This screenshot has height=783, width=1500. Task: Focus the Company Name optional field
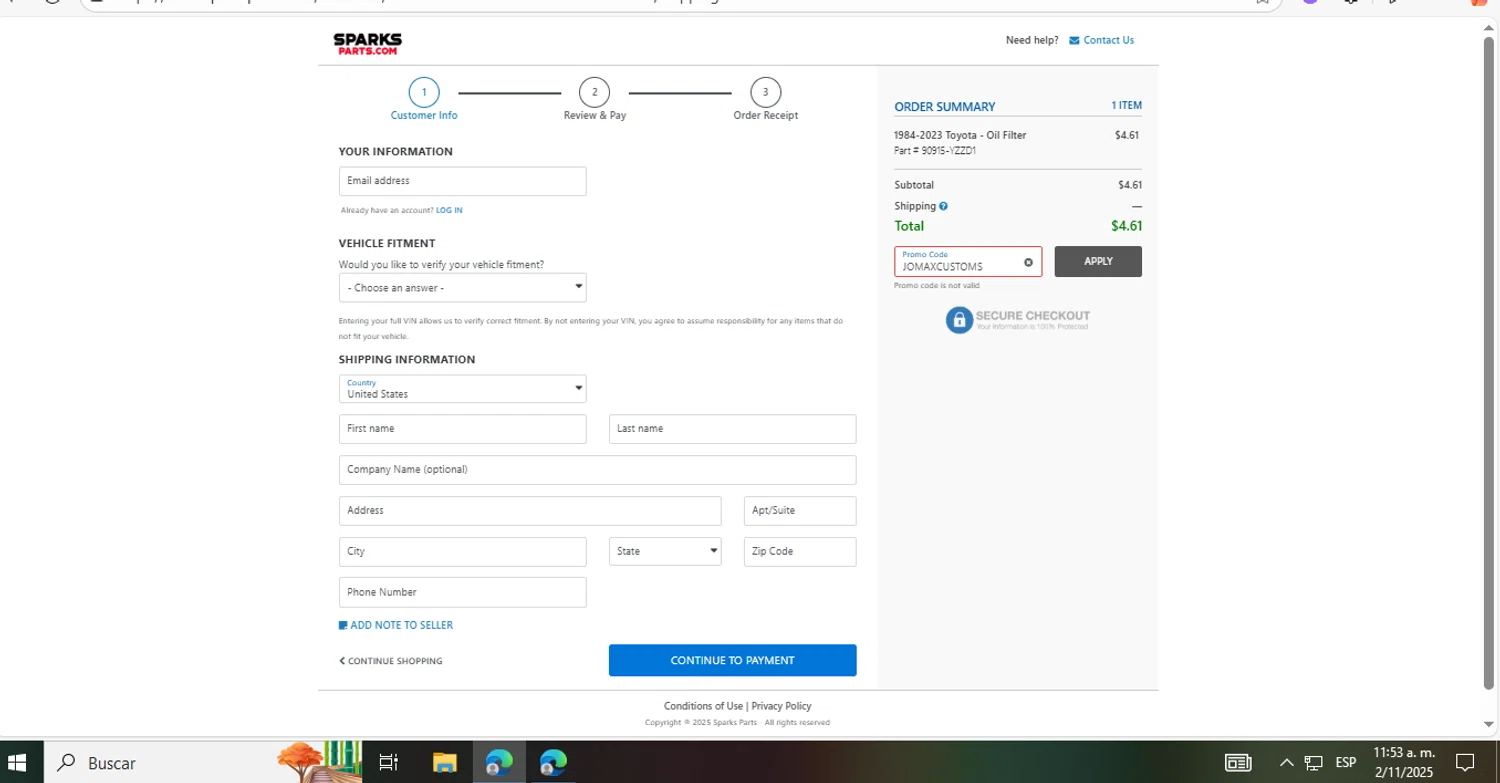[x=597, y=470]
